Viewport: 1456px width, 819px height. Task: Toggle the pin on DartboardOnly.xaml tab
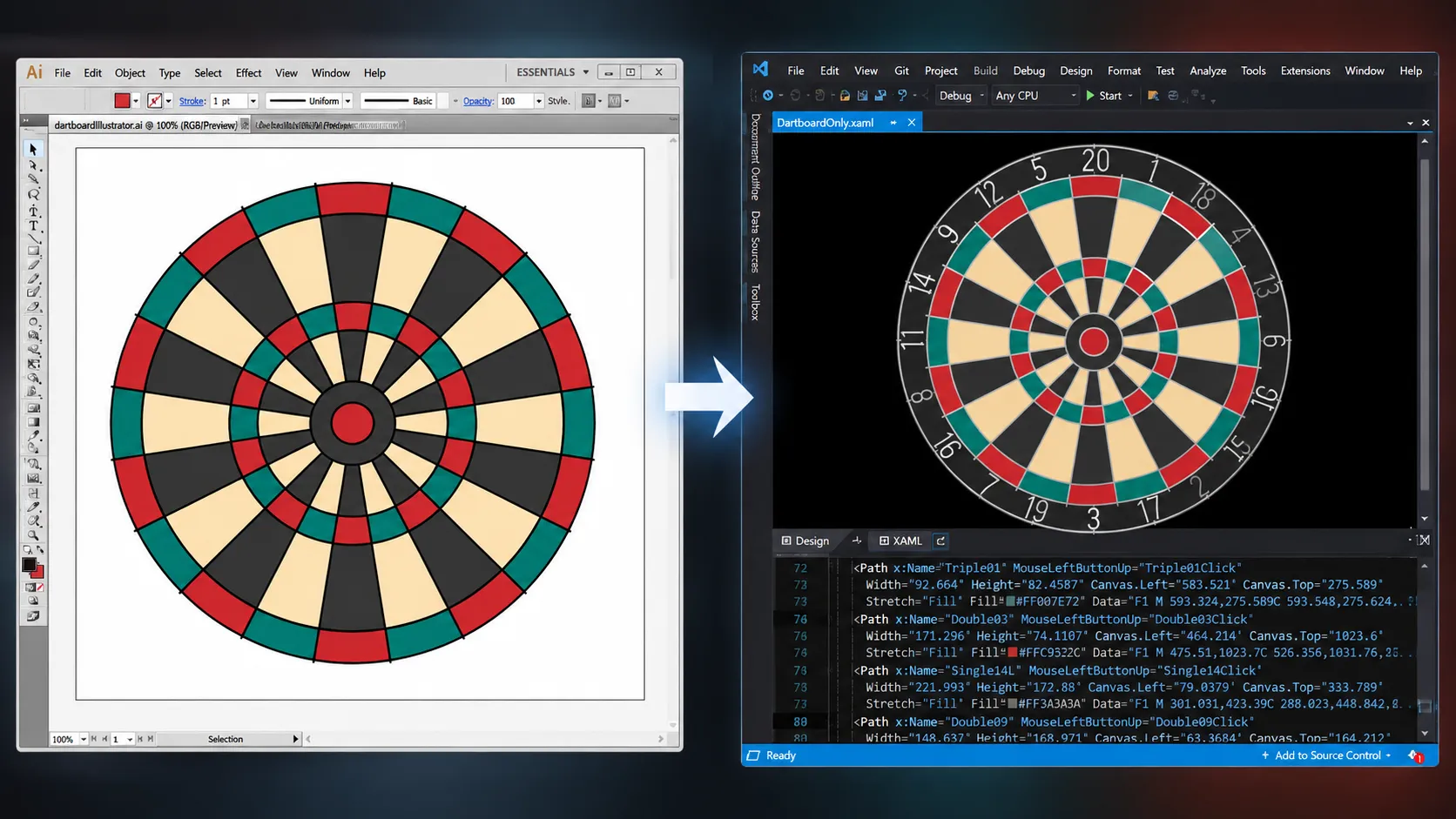tap(893, 123)
